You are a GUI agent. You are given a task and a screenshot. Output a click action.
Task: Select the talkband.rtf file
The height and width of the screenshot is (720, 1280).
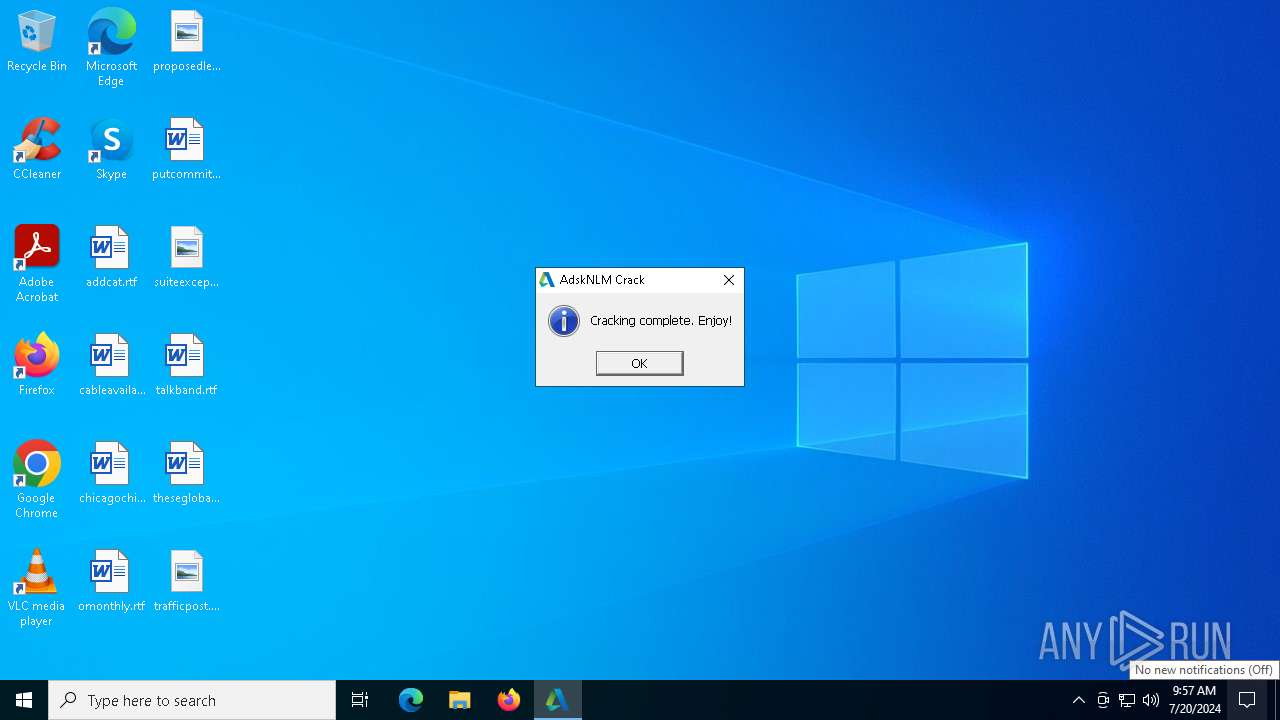(186, 365)
